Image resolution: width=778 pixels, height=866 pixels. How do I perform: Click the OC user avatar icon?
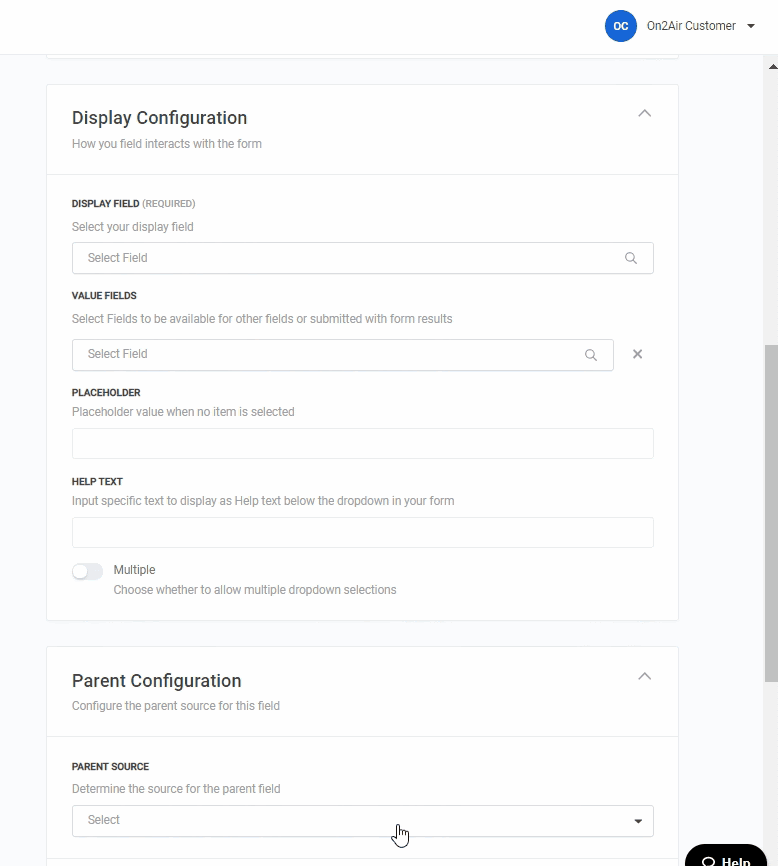click(x=620, y=26)
